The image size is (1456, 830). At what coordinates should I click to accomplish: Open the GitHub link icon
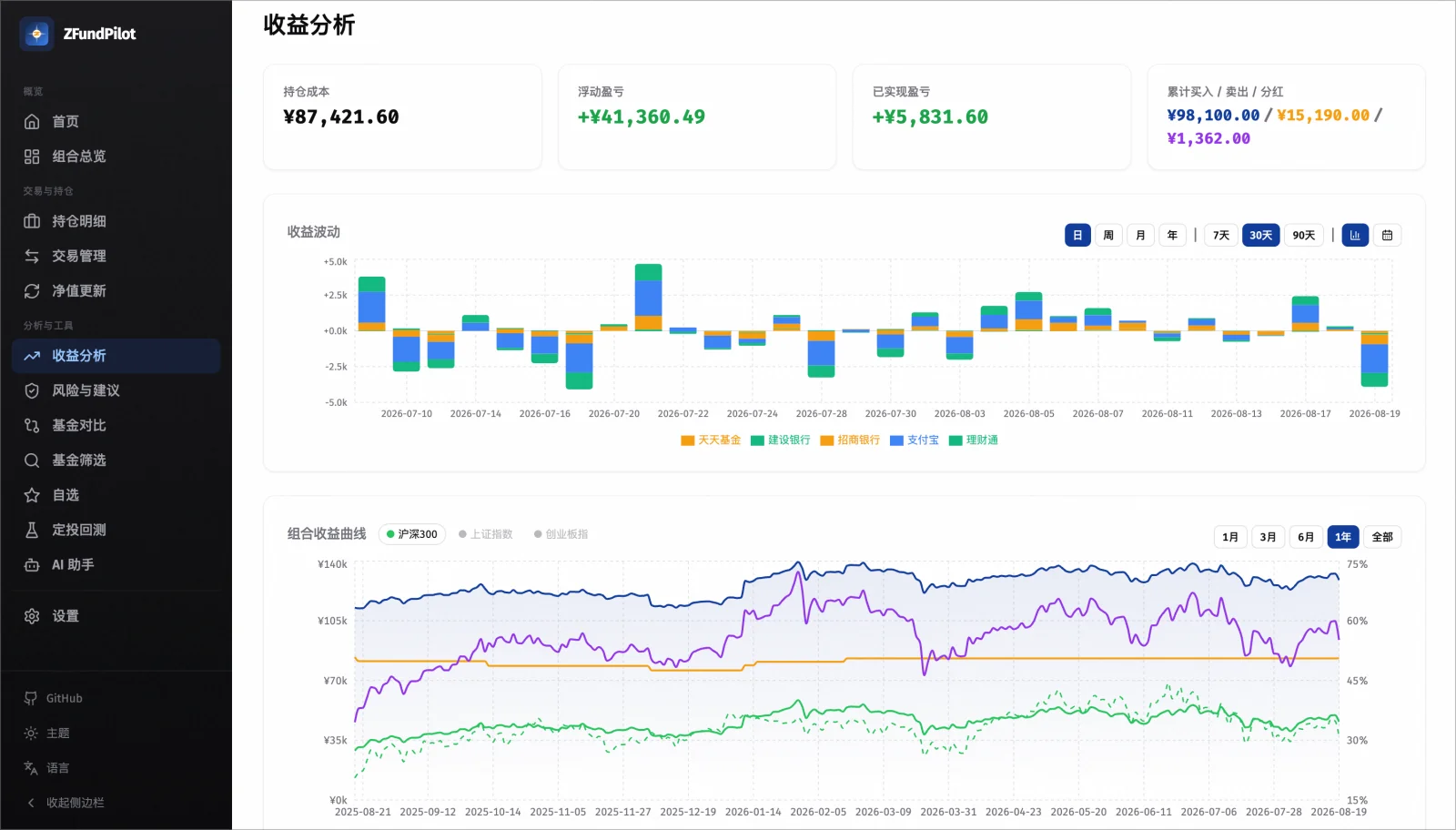tap(31, 698)
